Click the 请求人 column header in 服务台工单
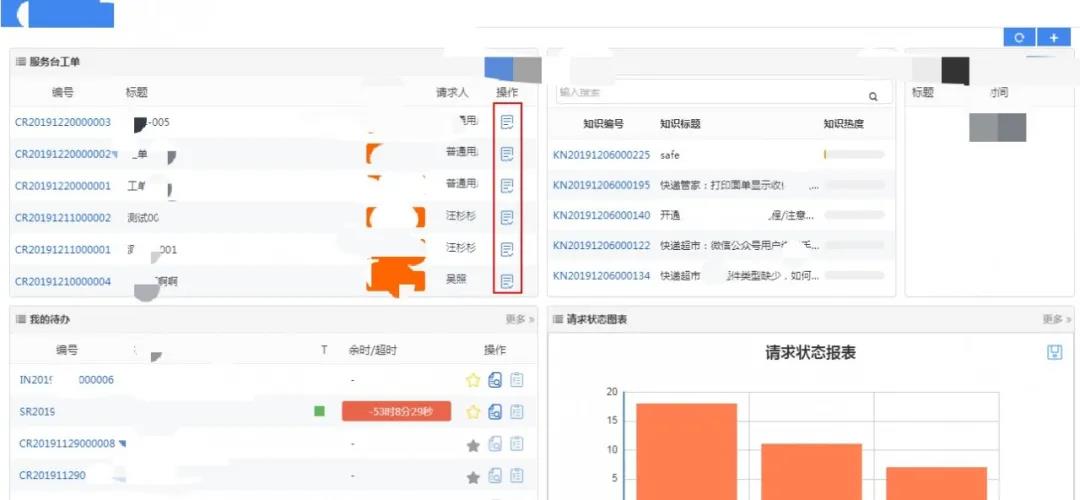The image size is (1080, 500). click(453, 92)
